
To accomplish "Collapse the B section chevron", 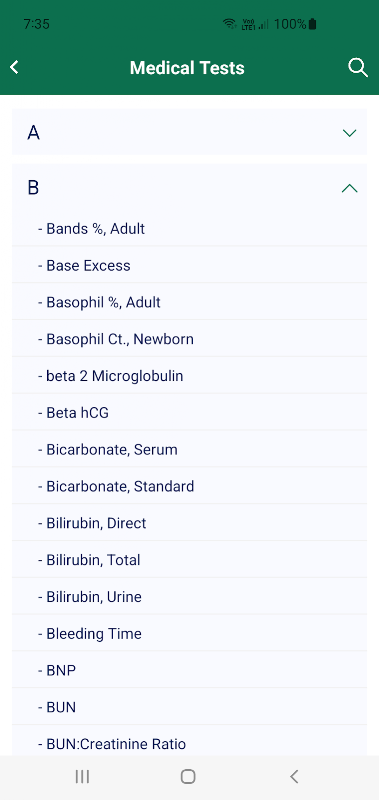I will [x=349, y=188].
